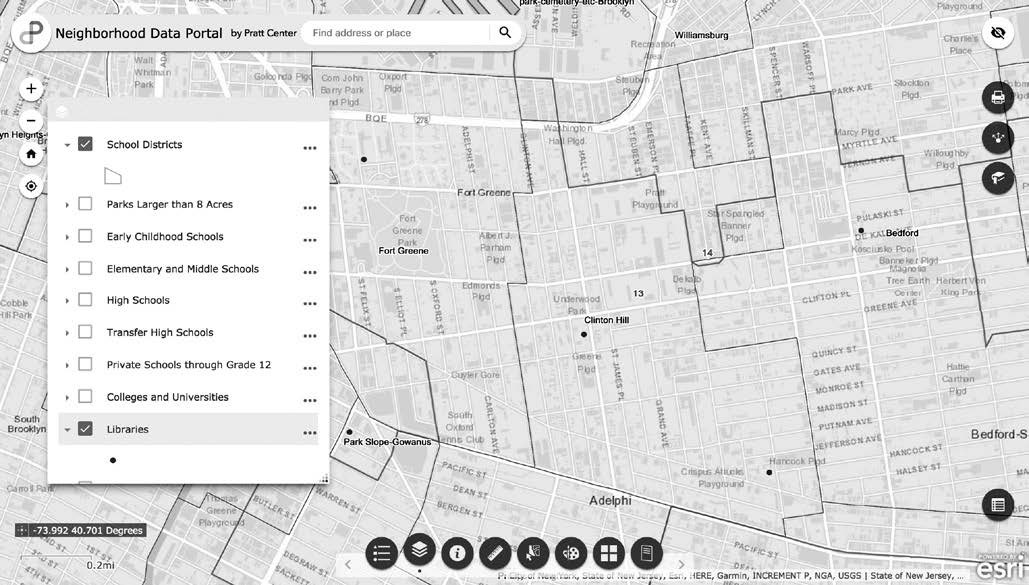
Task: Expand the Colleges and Universities layer arrow
Action: pos(67,398)
